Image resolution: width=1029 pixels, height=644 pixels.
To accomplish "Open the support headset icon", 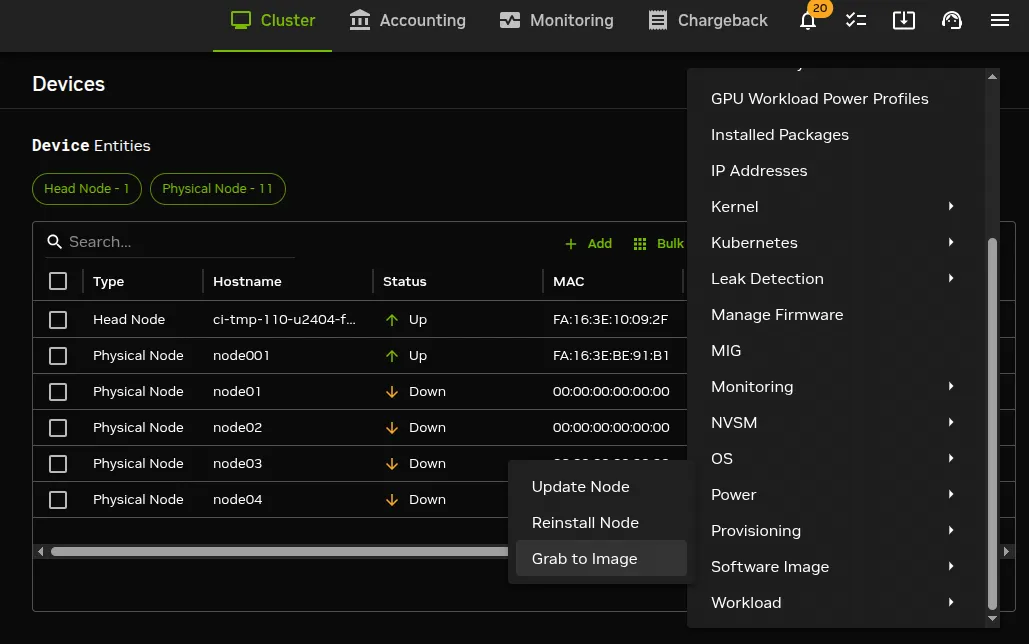I will click(x=952, y=20).
